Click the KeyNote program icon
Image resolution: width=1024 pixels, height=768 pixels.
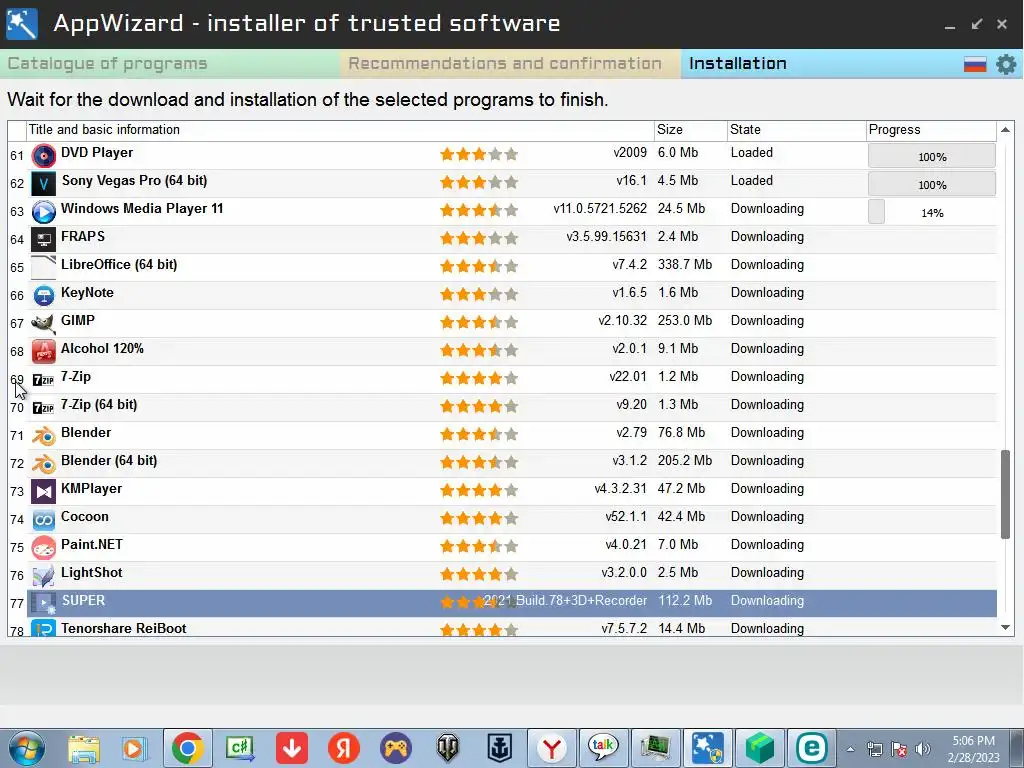click(44, 296)
